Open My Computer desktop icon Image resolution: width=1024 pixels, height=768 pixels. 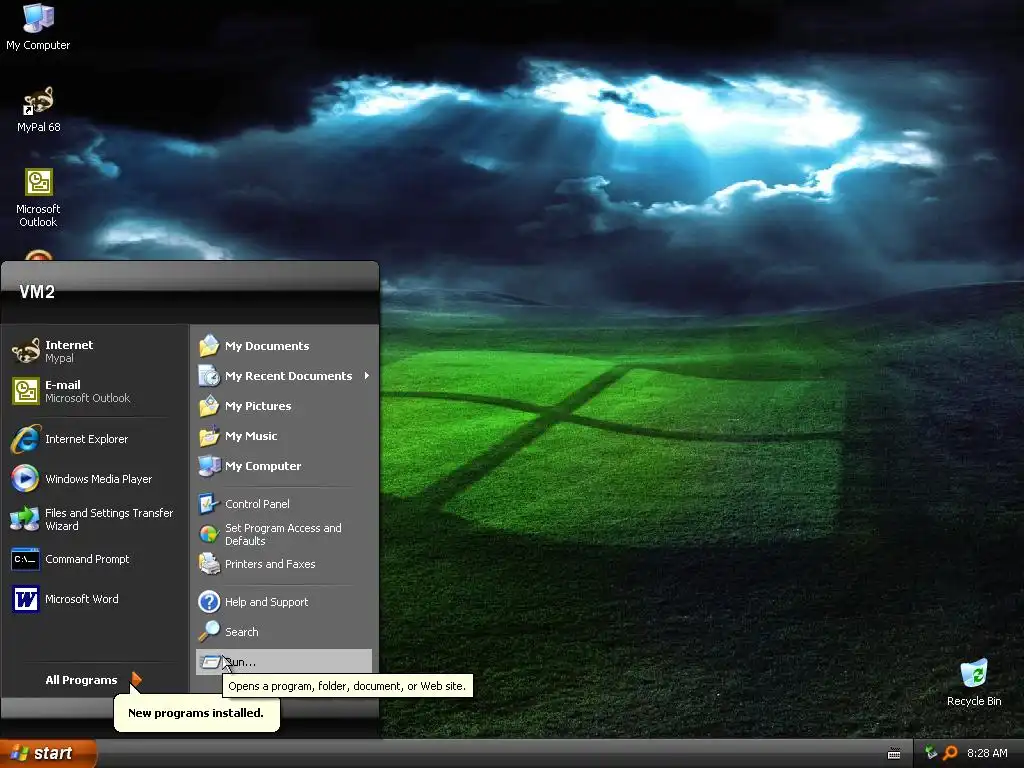coord(38,27)
